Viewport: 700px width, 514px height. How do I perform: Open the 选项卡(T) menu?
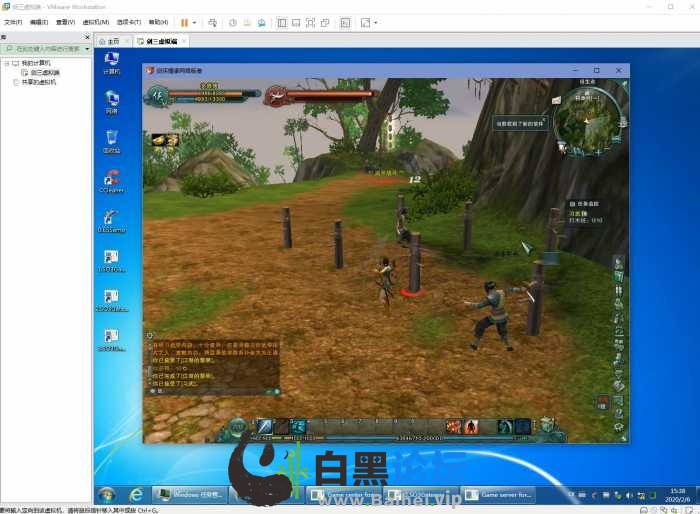129,22
